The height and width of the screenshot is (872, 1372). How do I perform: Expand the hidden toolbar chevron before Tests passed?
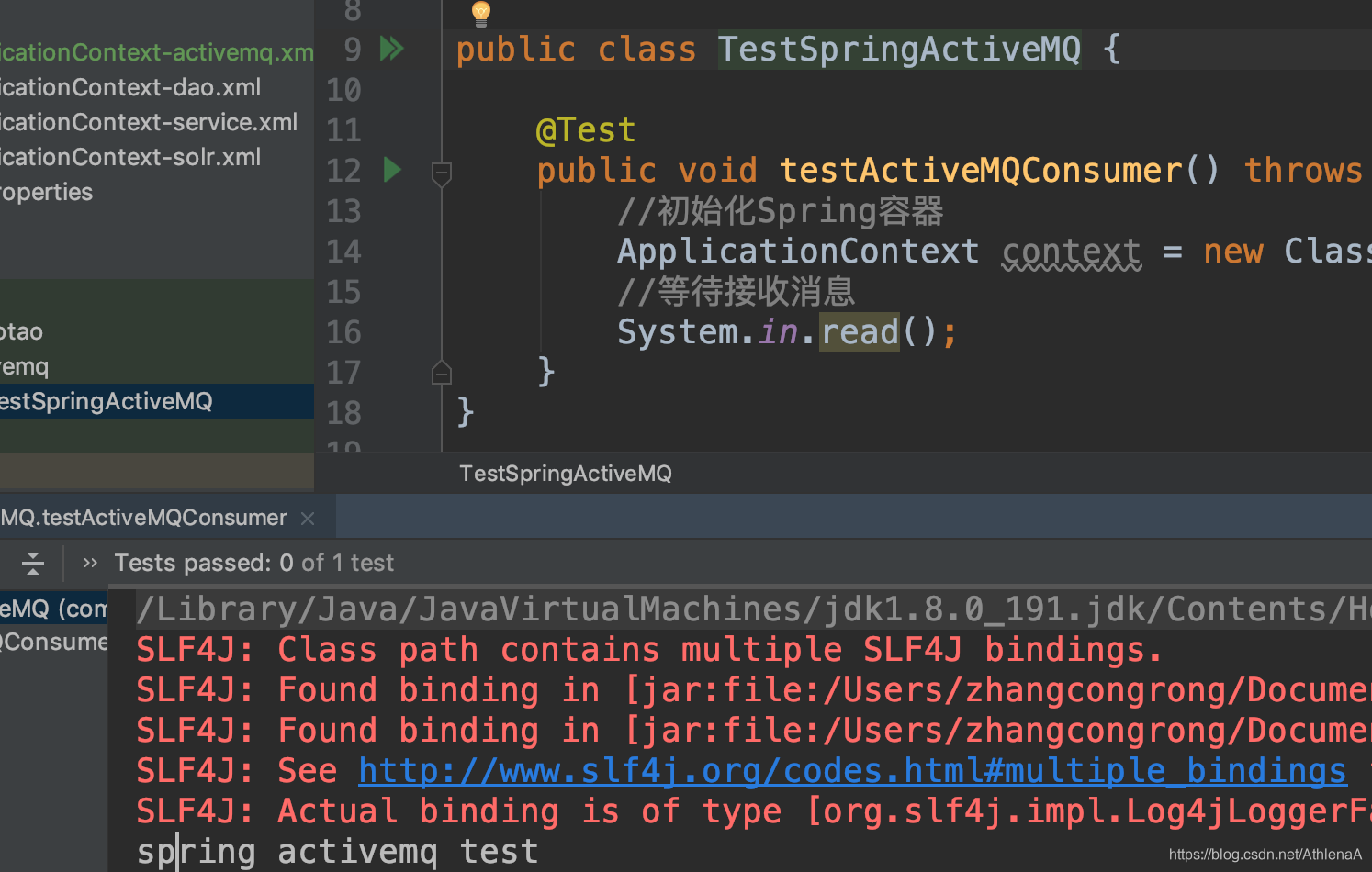point(90,563)
